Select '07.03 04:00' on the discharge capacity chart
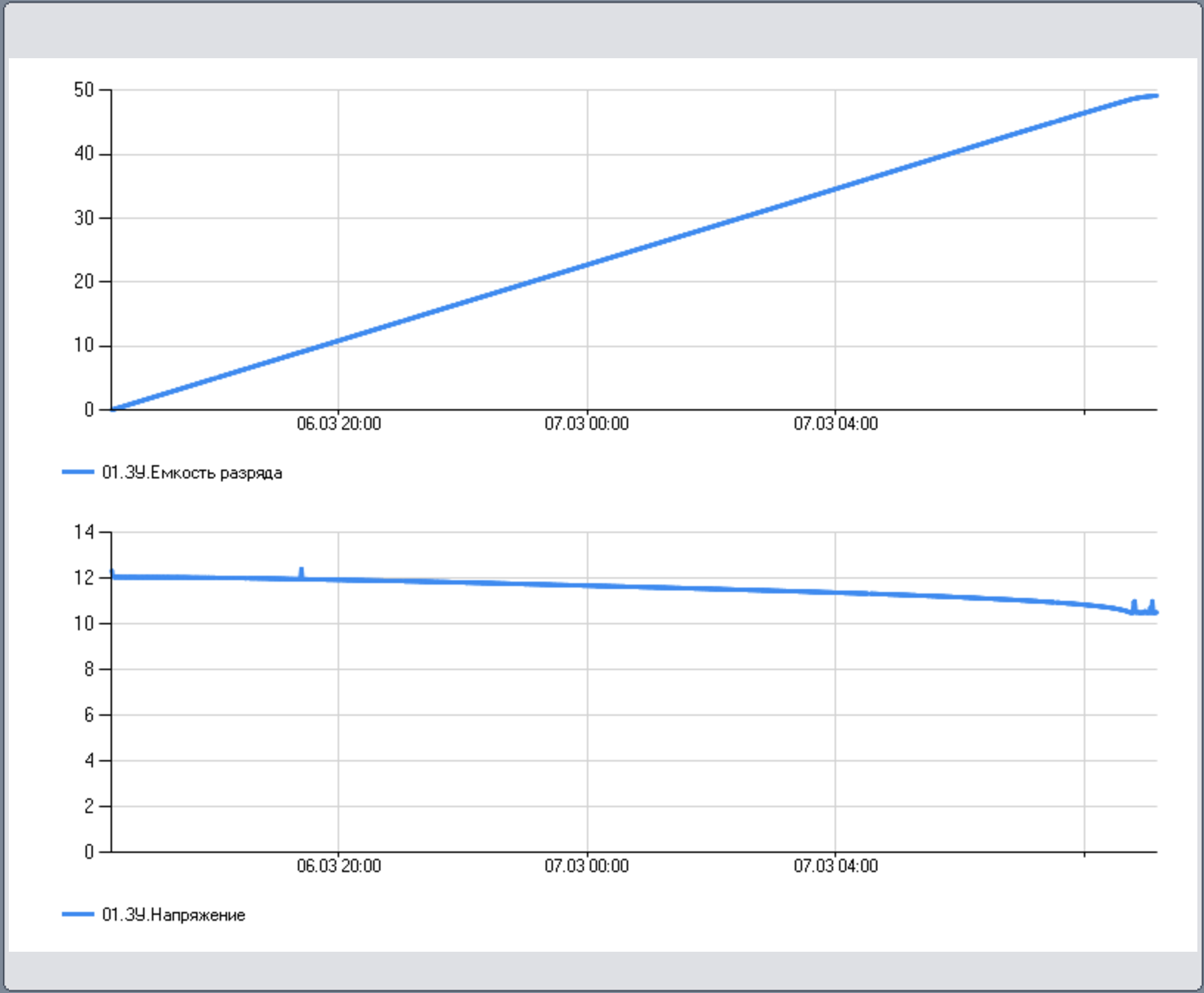 coord(835,424)
